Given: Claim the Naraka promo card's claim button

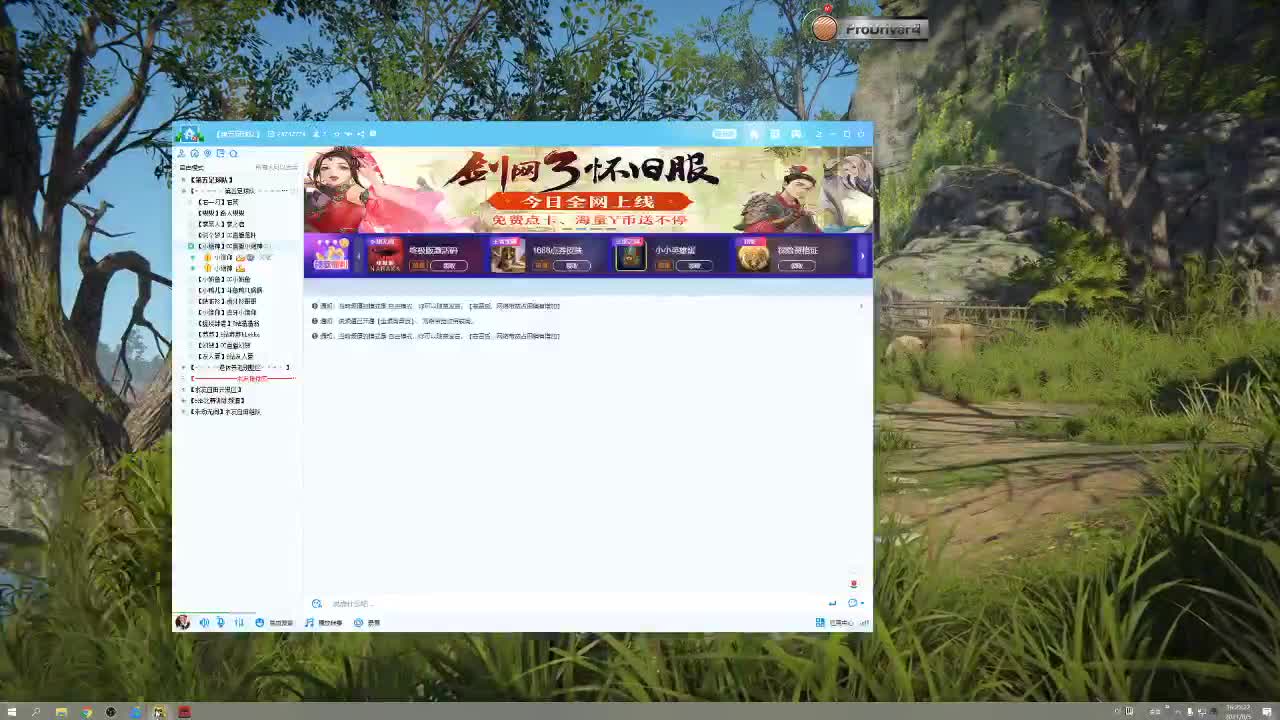Looking at the screenshot, I should [x=449, y=266].
